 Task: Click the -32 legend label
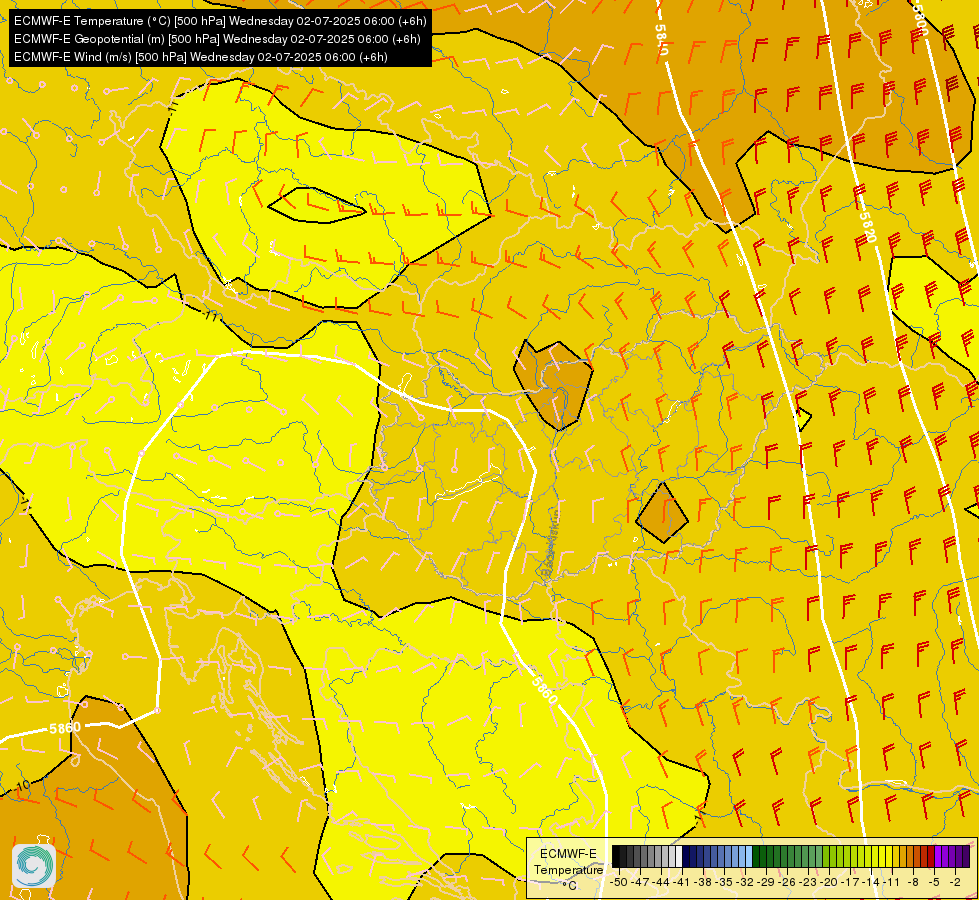coord(745,882)
